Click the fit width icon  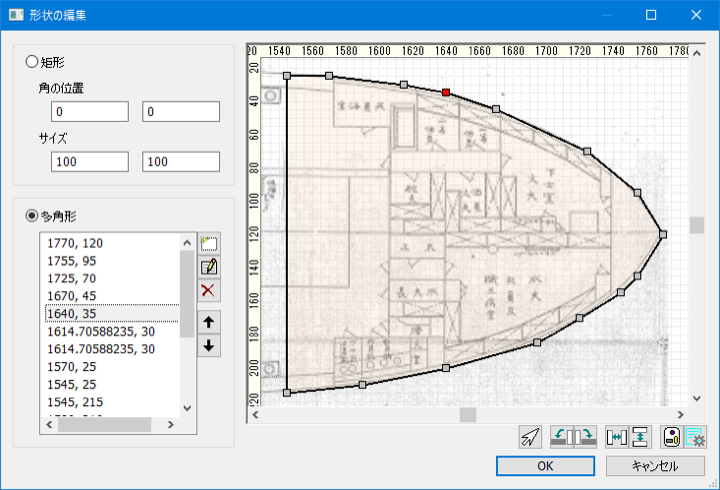pos(617,437)
